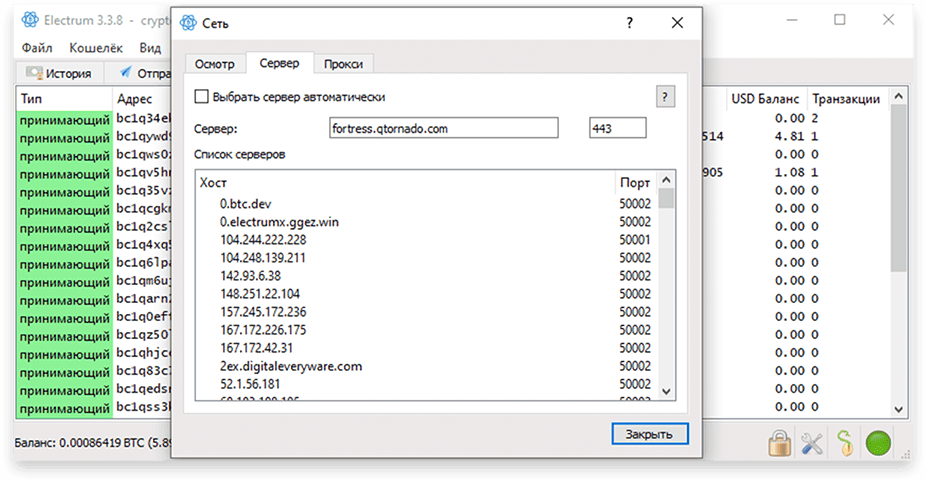Click the question mark in dialog title bar
This screenshot has height=481, width=926.
[x=630, y=23]
